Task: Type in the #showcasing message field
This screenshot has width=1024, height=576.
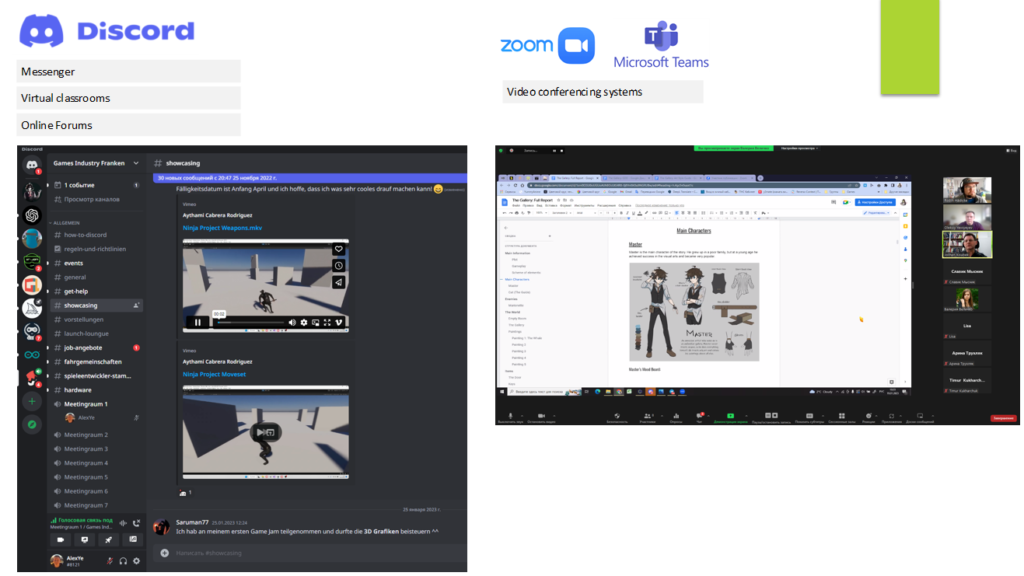Action: [x=310, y=552]
